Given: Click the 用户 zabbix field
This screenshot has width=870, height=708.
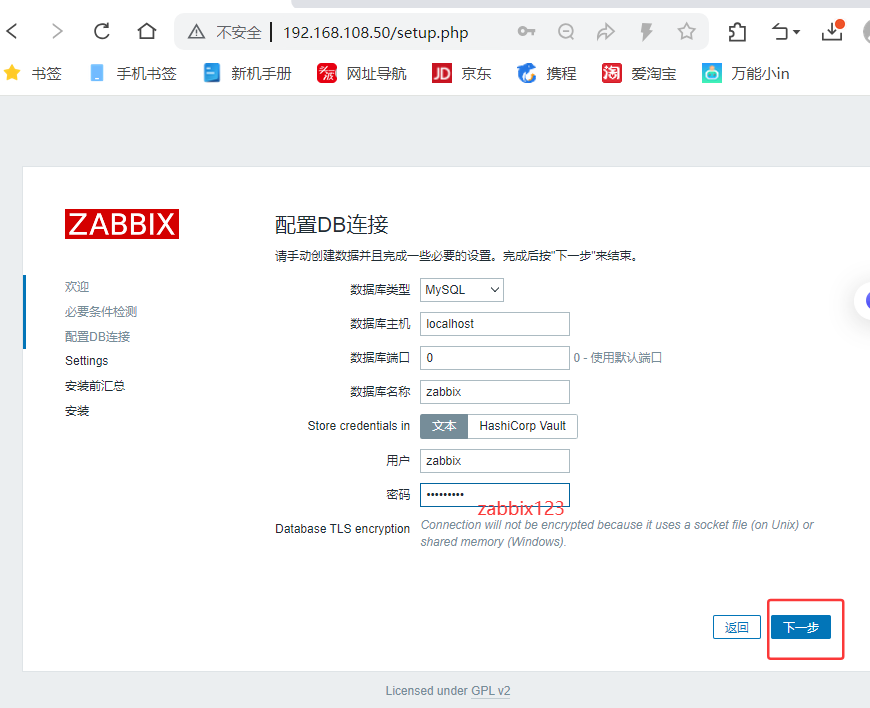Looking at the screenshot, I should [x=494, y=461].
